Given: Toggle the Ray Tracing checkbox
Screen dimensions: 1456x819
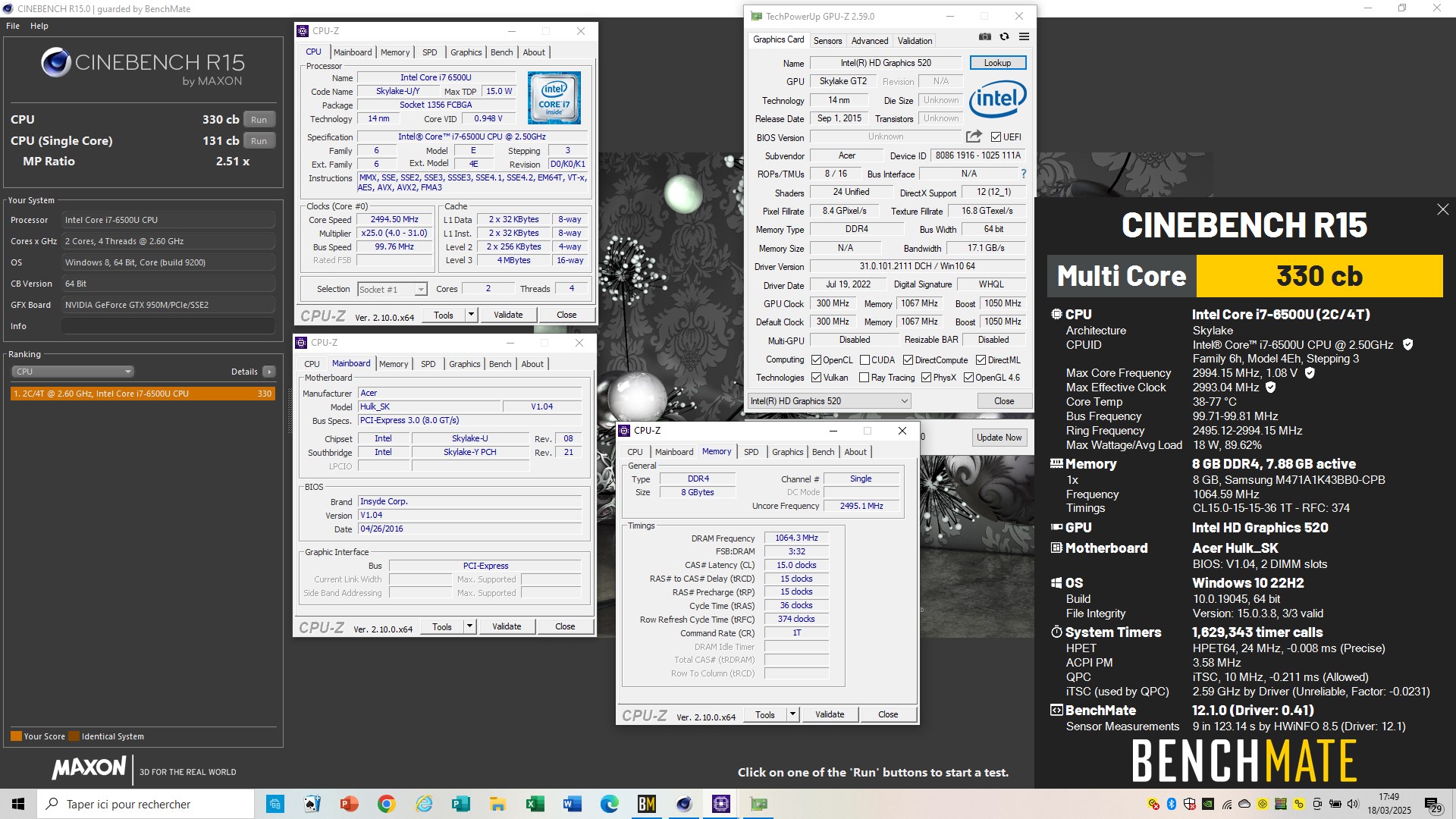Looking at the screenshot, I should [864, 378].
